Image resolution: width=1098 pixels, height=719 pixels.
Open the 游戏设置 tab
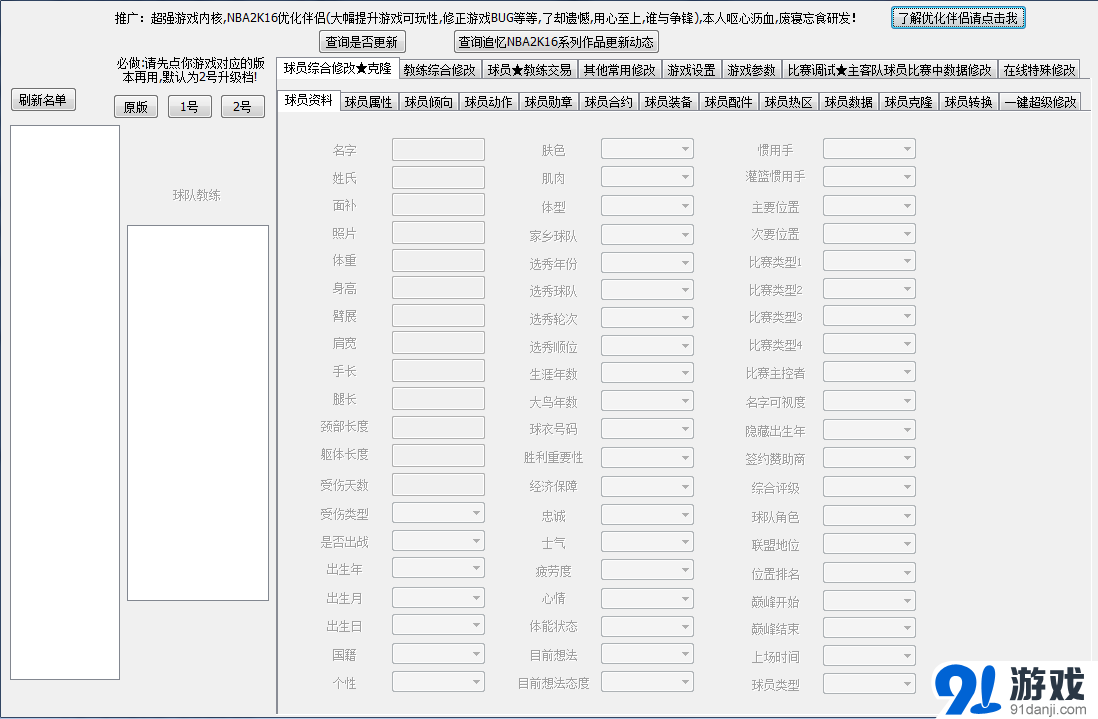691,70
